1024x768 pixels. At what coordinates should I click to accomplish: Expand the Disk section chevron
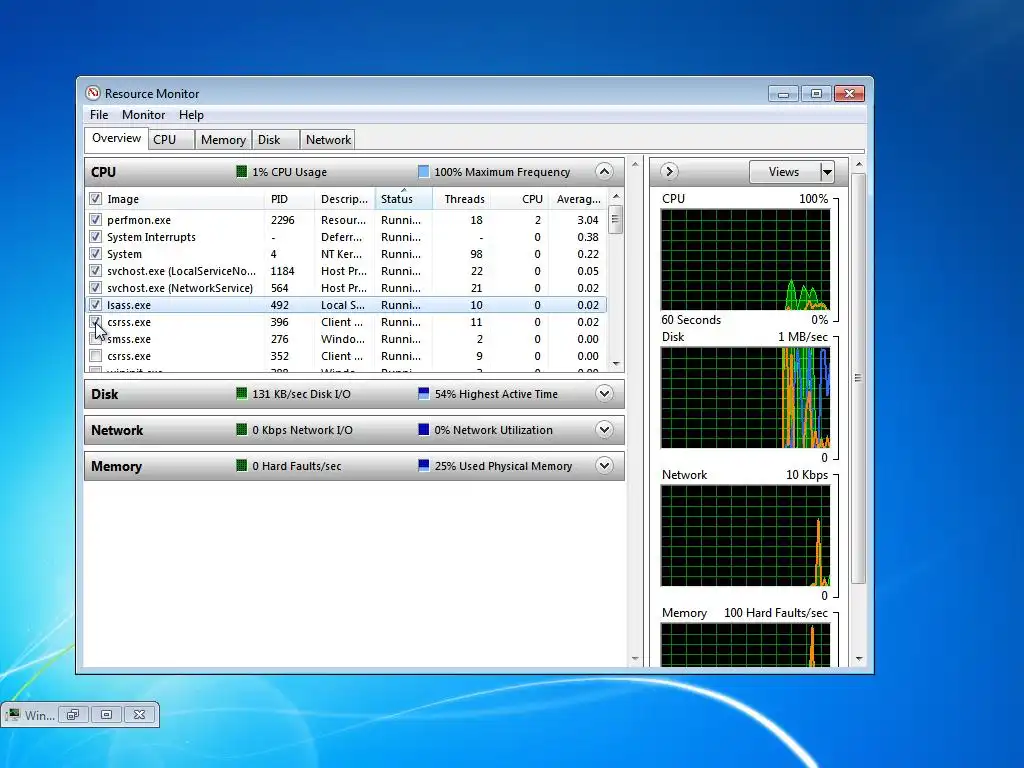[x=604, y=394]
